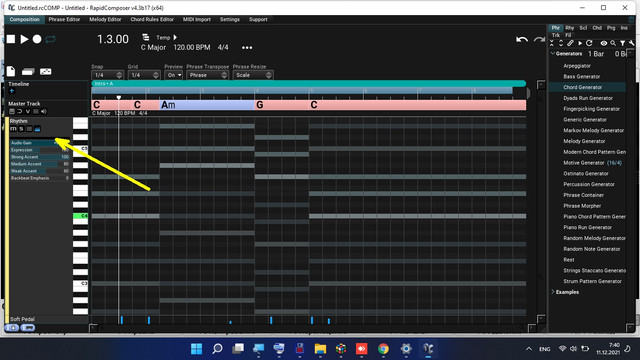The image size is (640, 360).
Task: Open the Phrase Transpose dropdown
Action: [207, 75]
